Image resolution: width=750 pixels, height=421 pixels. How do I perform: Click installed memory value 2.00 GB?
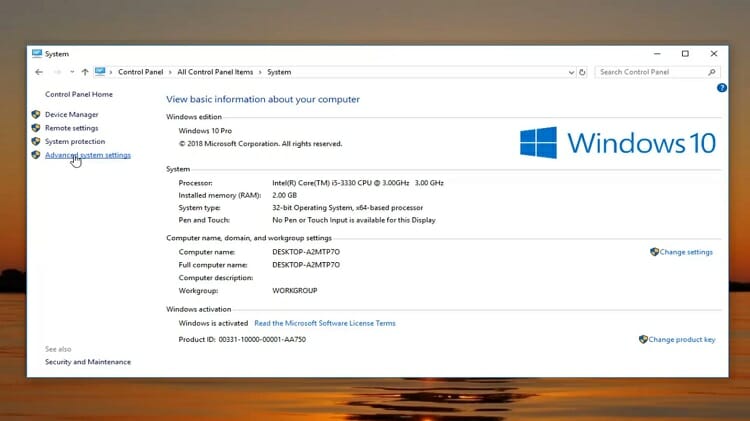click(x=285, y=195)
